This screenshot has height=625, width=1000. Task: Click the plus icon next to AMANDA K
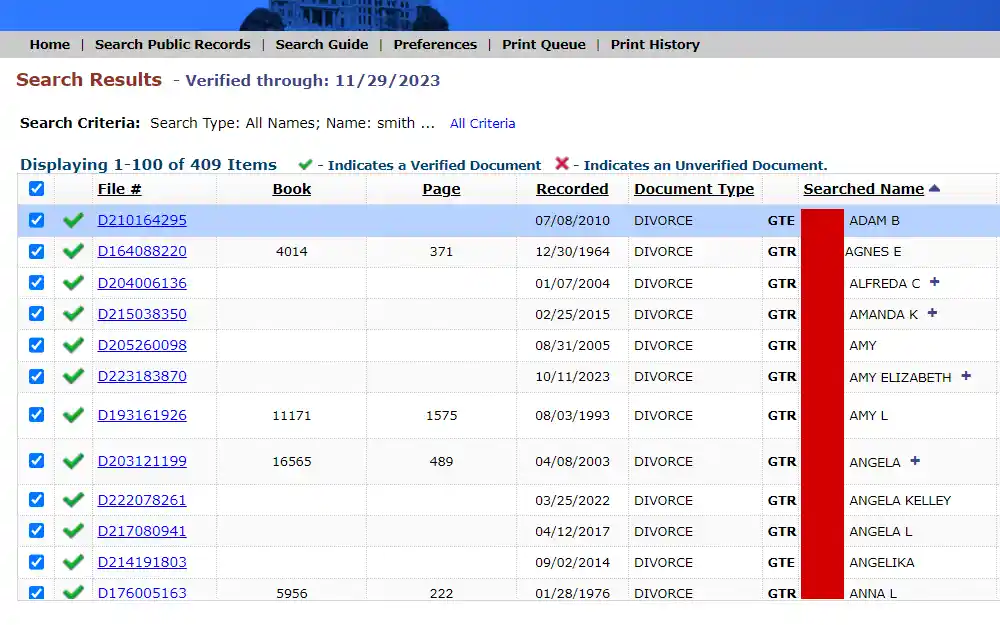(x=932, y=314)
